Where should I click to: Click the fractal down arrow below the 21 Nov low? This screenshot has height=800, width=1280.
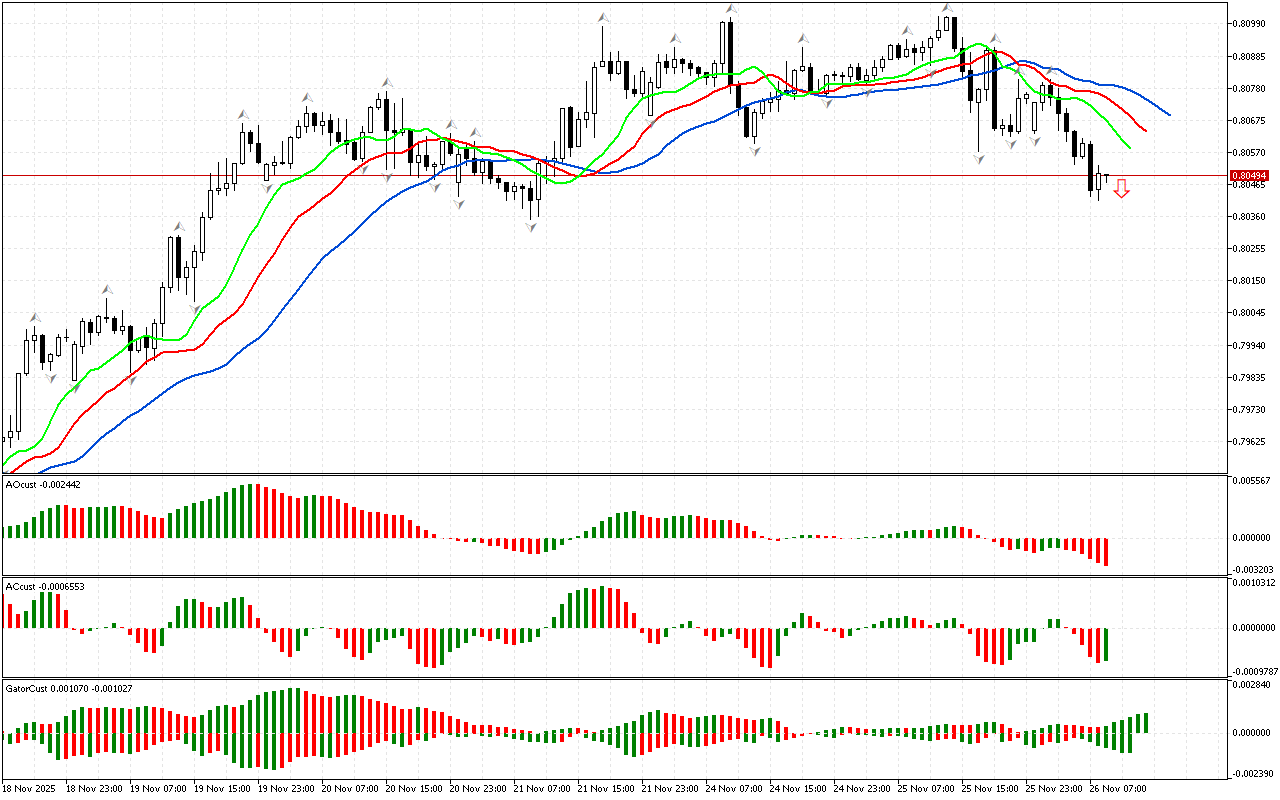click(x=531, y=228)
